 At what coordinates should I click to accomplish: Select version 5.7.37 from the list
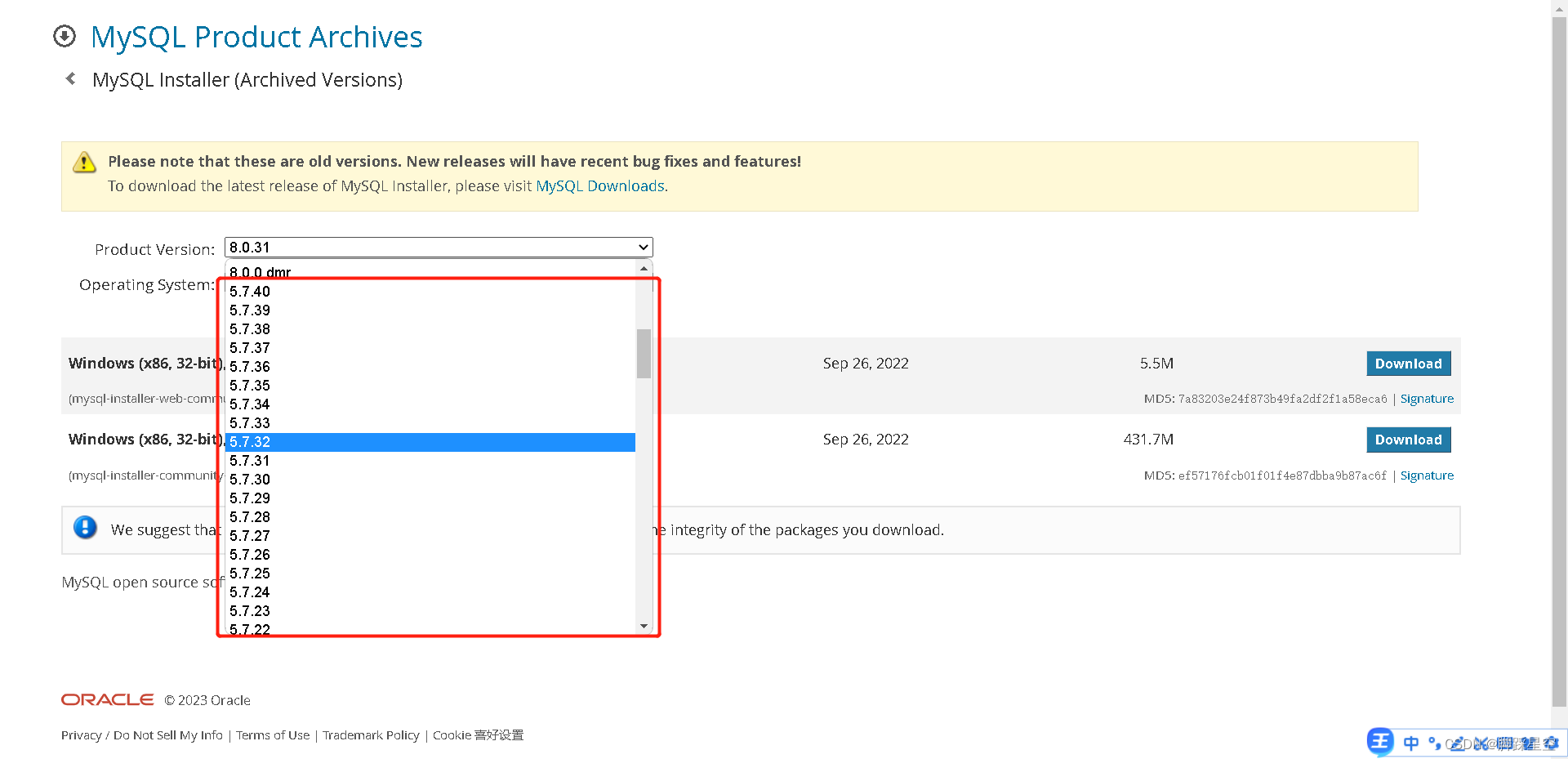(430, 348)
